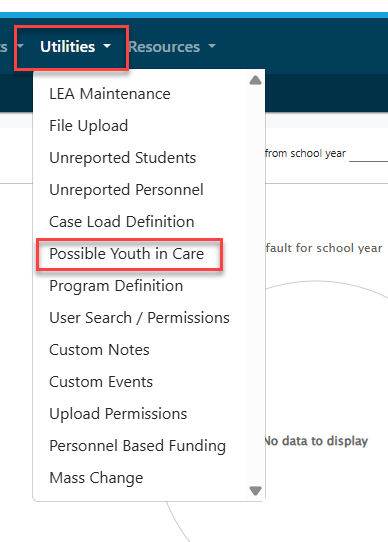Choose Possible Youth in Care

127,254
